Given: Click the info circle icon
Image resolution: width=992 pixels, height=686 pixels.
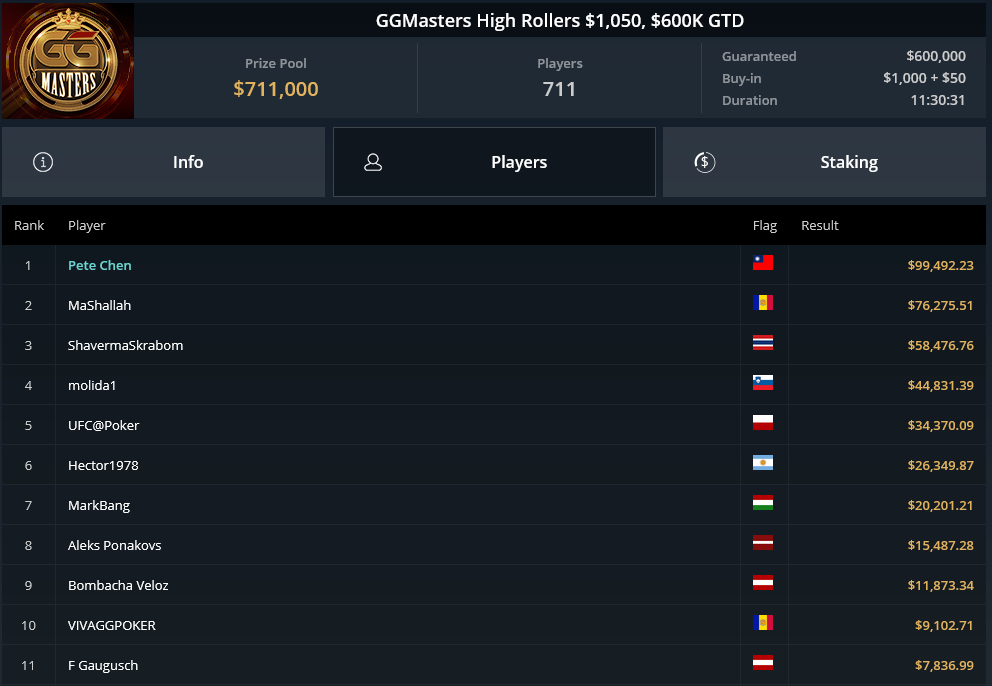Looking at the screenshot, I should [x=43, y=162].
